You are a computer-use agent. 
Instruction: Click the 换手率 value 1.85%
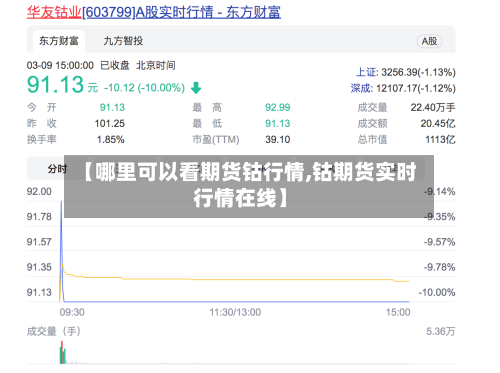pyautogui.click(x=111, y=139)
